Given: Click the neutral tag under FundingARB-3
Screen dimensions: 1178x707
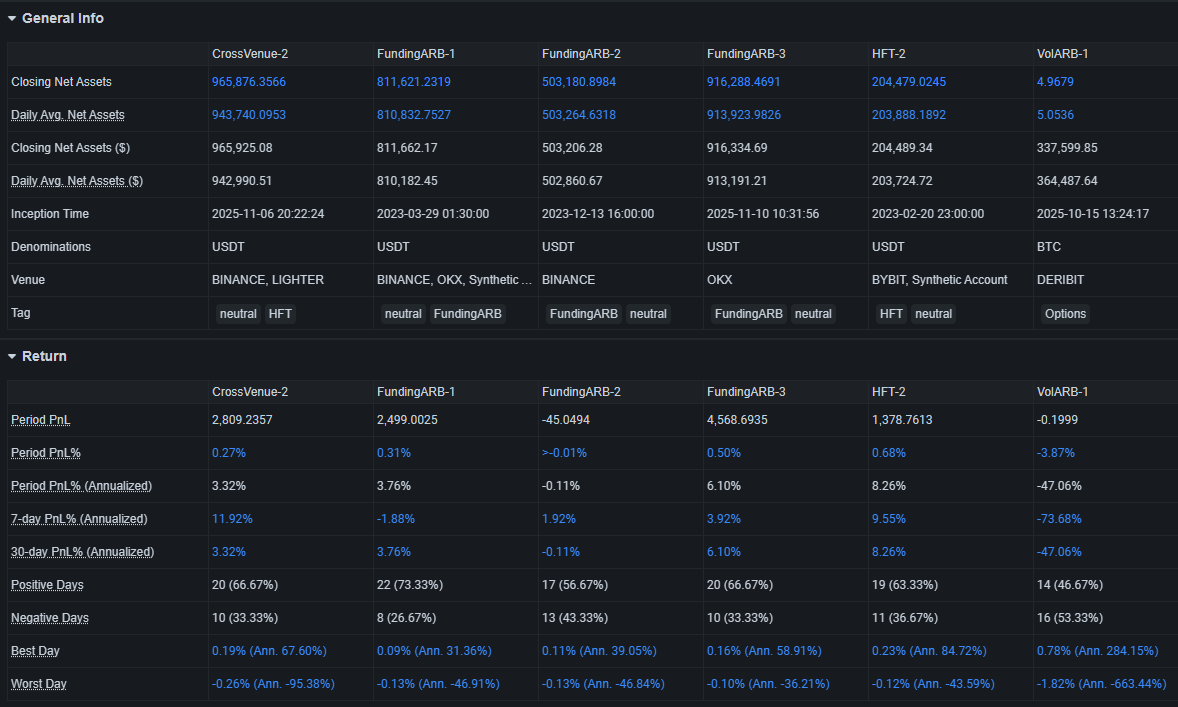Looking at the screenshot, I should tap(813, 314).
